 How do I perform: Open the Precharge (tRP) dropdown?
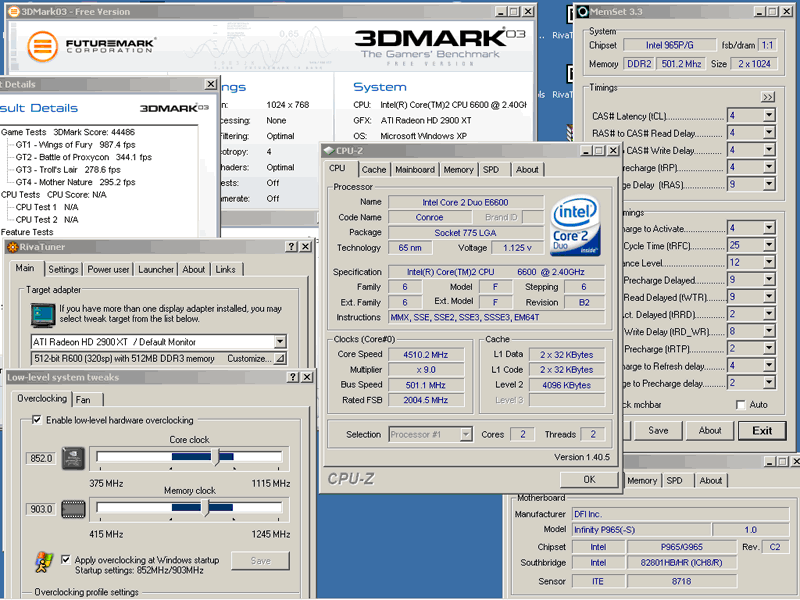pyautogui.click(x=769, y=167)
